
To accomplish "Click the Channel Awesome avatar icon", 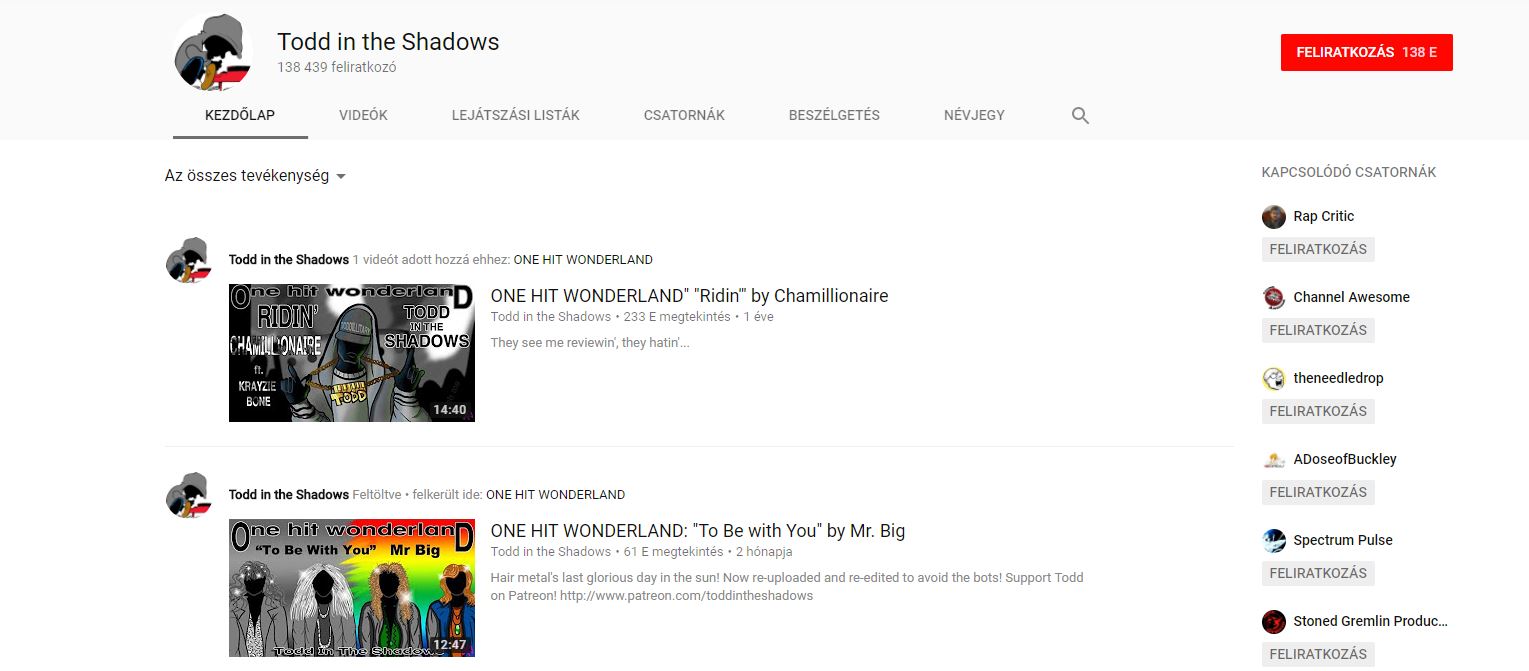I will [x=1274, y=297].
